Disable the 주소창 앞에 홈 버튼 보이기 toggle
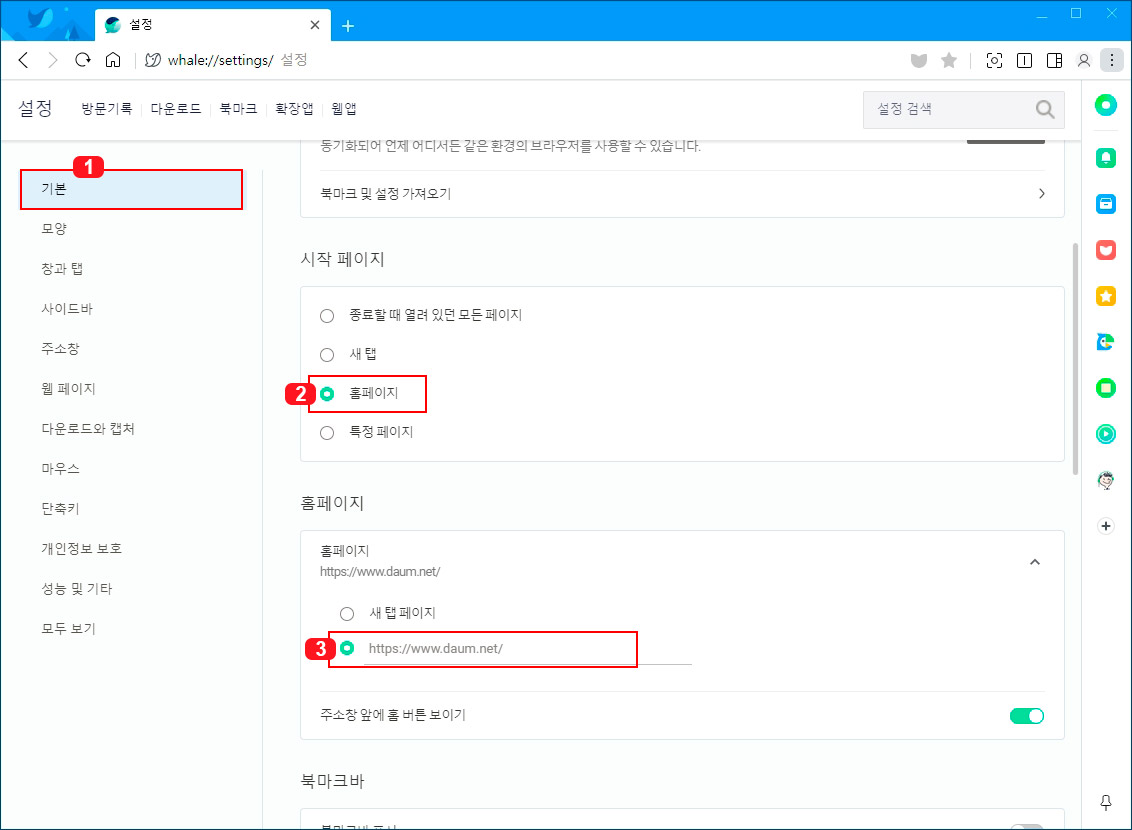The width and height of the screenshot is (1132, 830). pyautogui.click(x=1027, y=715)
